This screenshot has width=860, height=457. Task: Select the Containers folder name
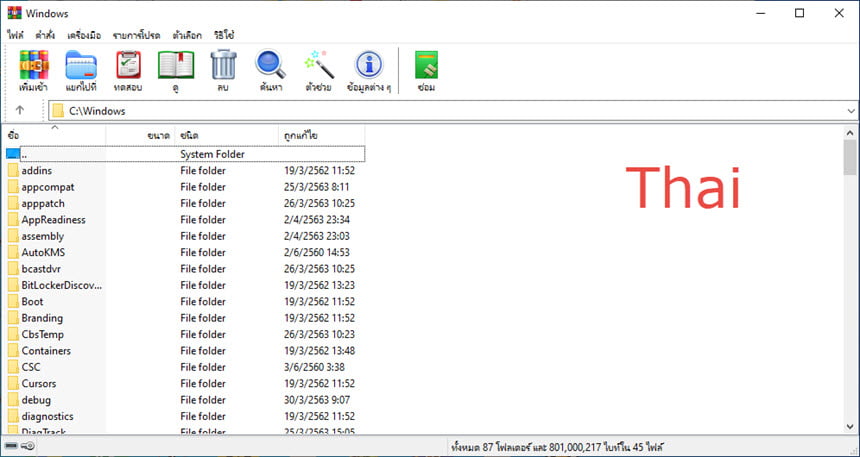46,351
